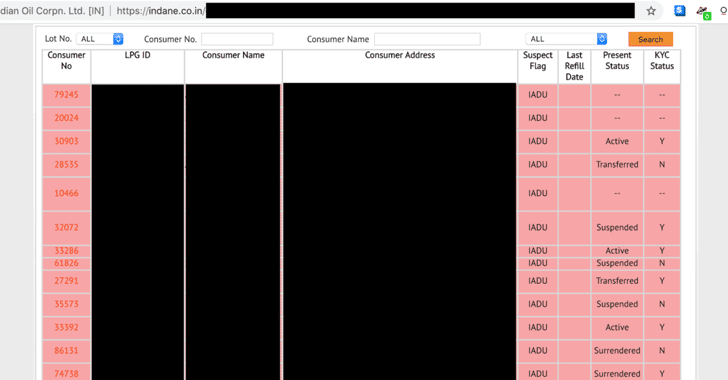Open consumer number 10466
Image resolution: width=728 pixels, height=380 pixels.
click(x=66, y=193)
